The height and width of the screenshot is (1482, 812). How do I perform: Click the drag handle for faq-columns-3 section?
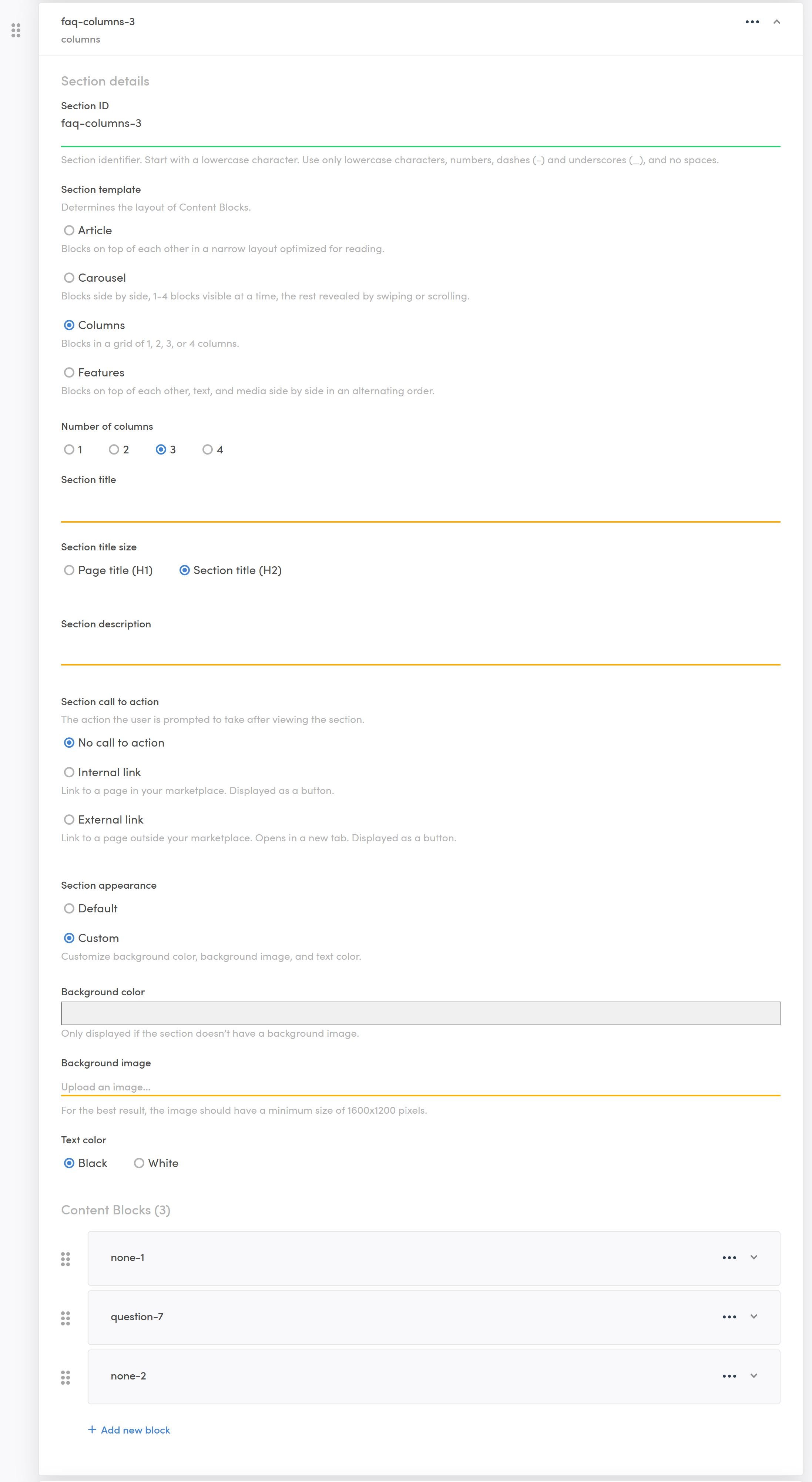tap(16, 30)
